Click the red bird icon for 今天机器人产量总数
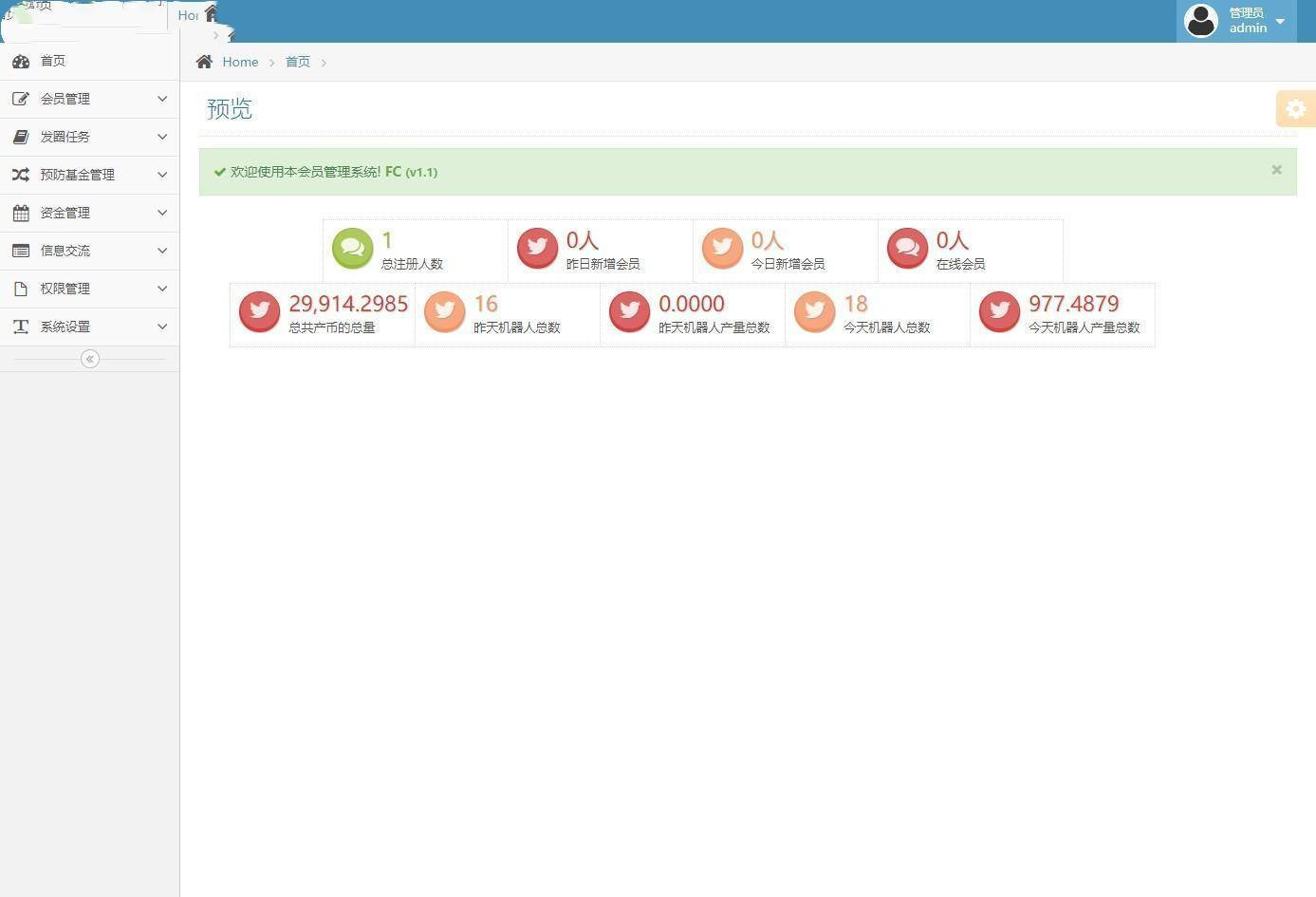Screen dimensions: 1316x897 click(x=999, y=312)
